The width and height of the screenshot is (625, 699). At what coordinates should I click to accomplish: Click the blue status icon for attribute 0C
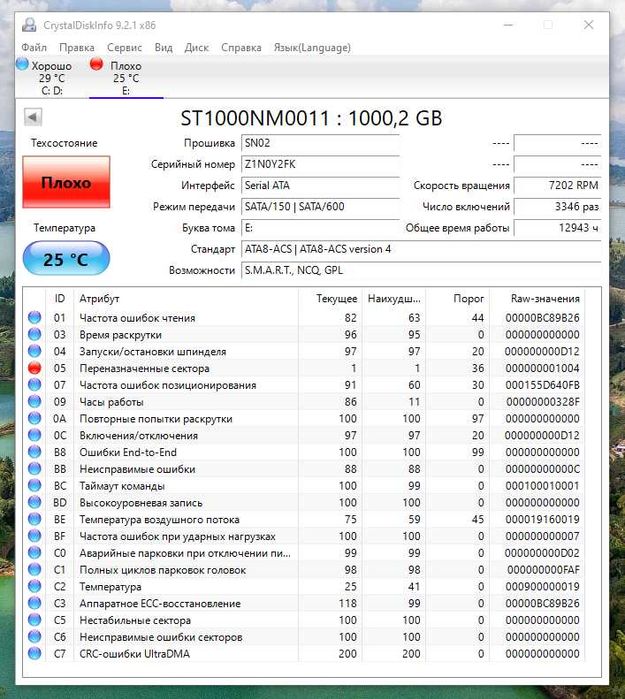(34, 435)
